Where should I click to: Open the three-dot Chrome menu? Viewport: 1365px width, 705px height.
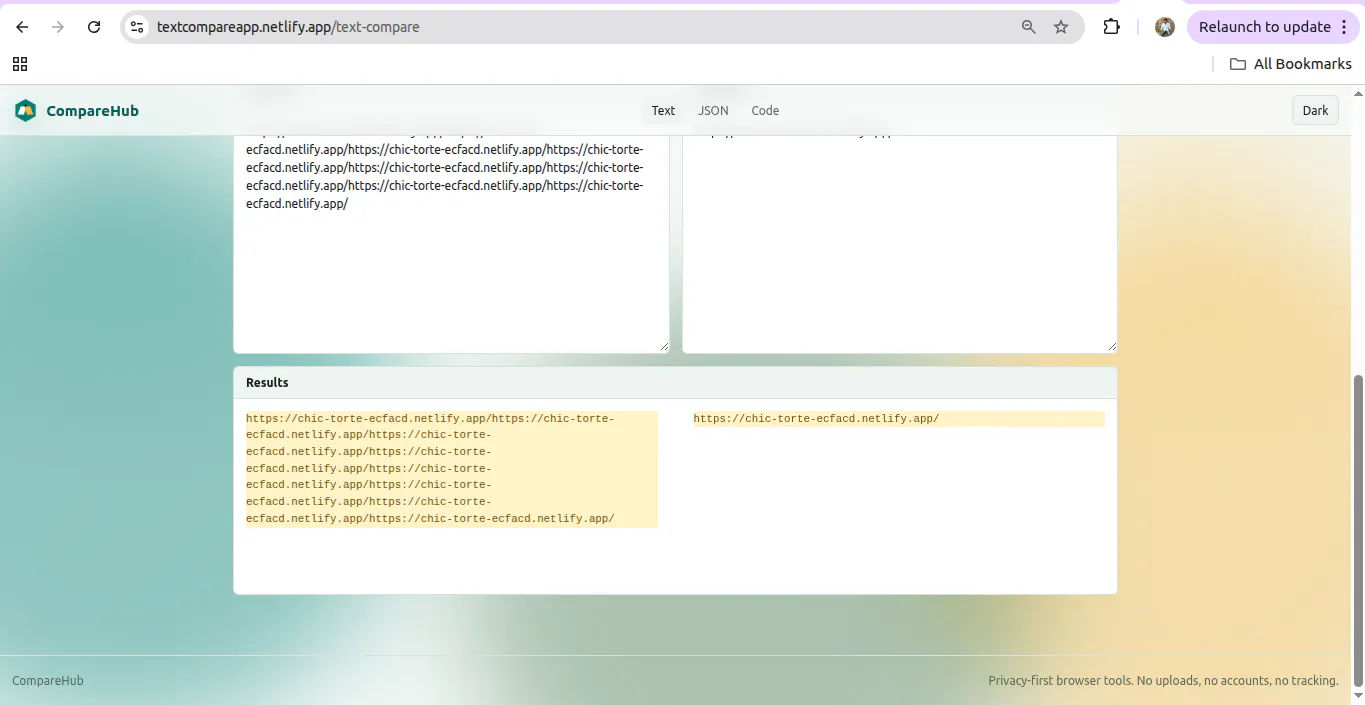pyautogui.click(x=1345, y=27)
